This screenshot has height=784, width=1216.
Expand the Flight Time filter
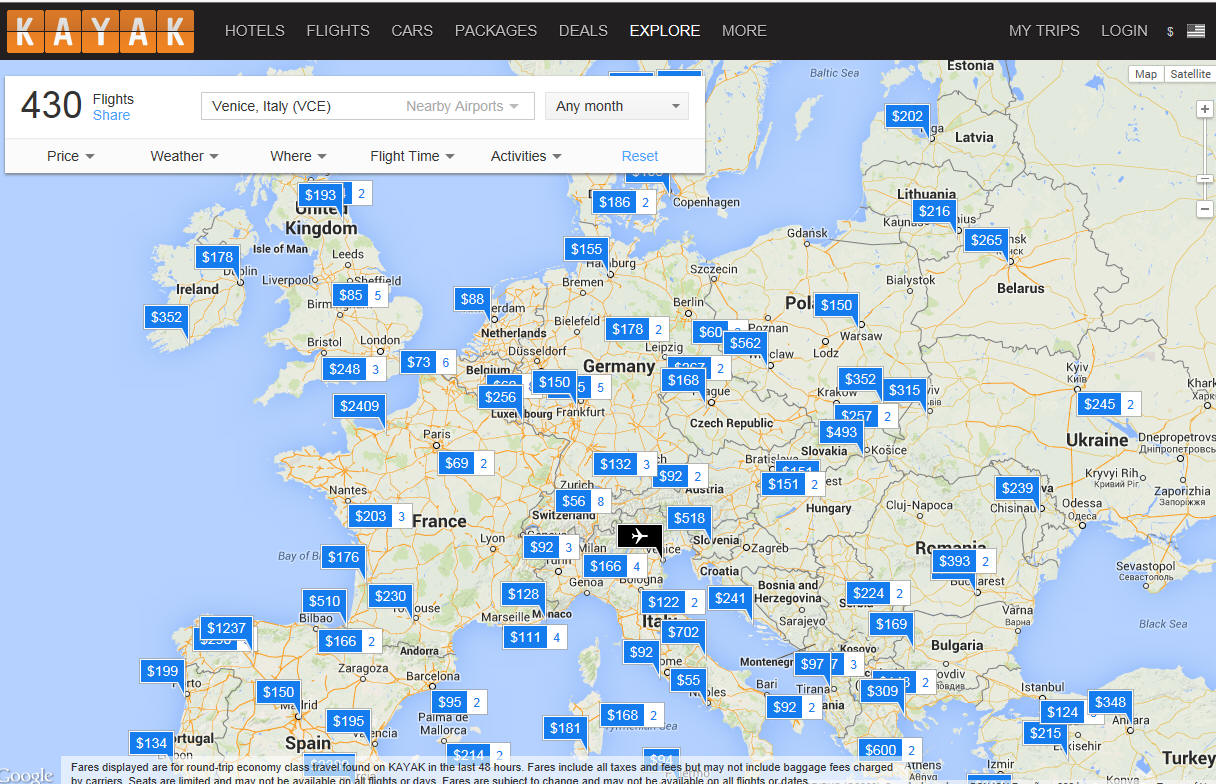pos(412,156)
